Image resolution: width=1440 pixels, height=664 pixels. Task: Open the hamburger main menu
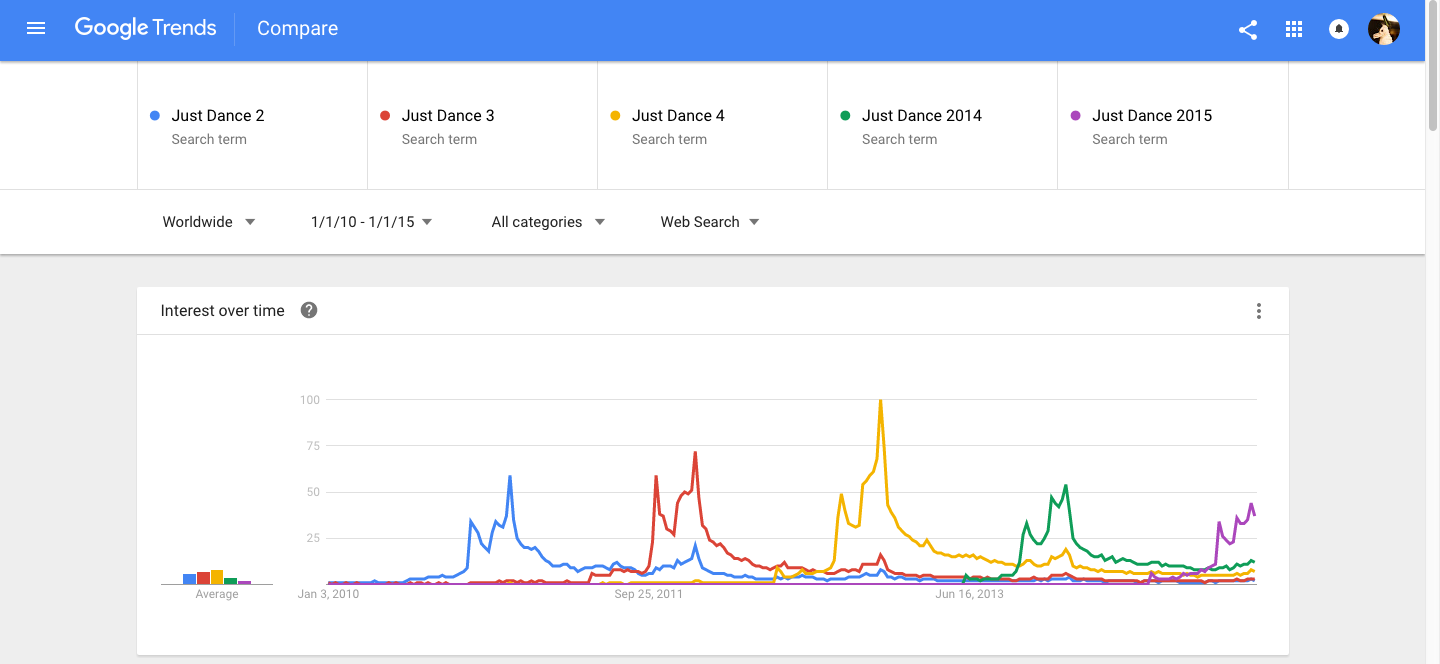click(x=36, y=29)
